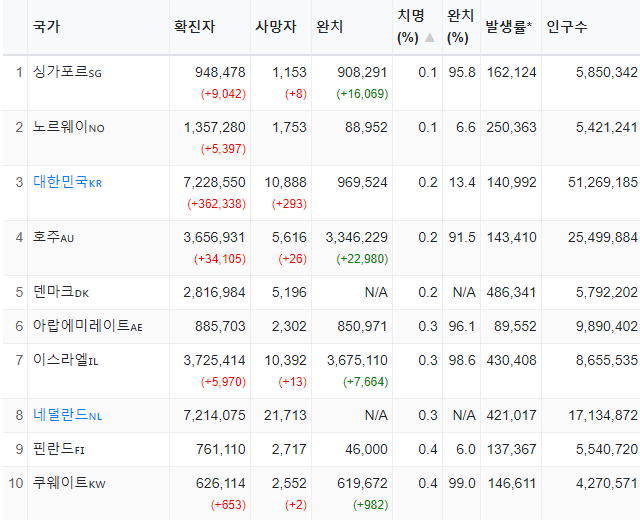Sort table by 확진자 column header
The image size is (640, 520).
(194, 27)
